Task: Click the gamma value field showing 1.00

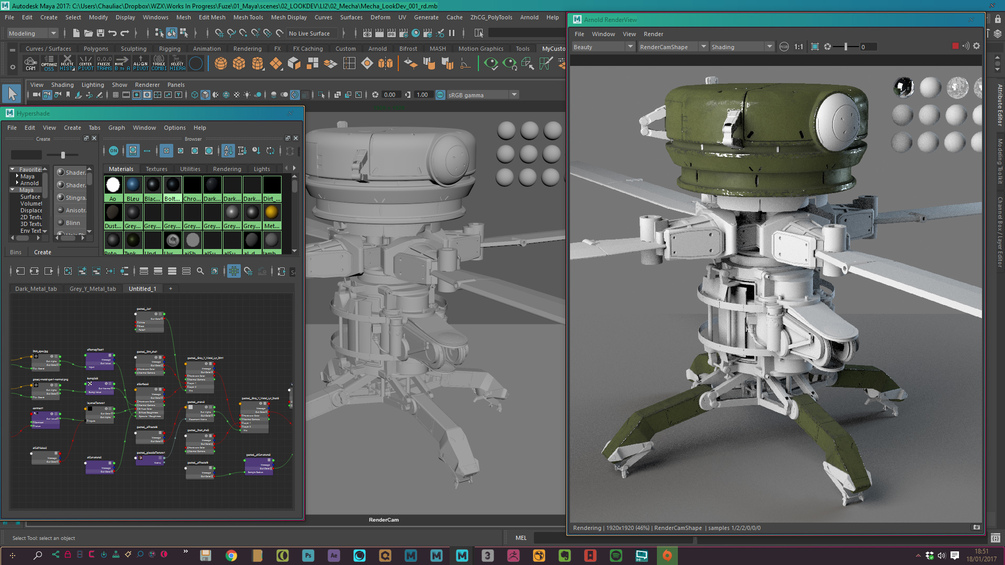Action: pyautogui.click(x=422, y=95)
